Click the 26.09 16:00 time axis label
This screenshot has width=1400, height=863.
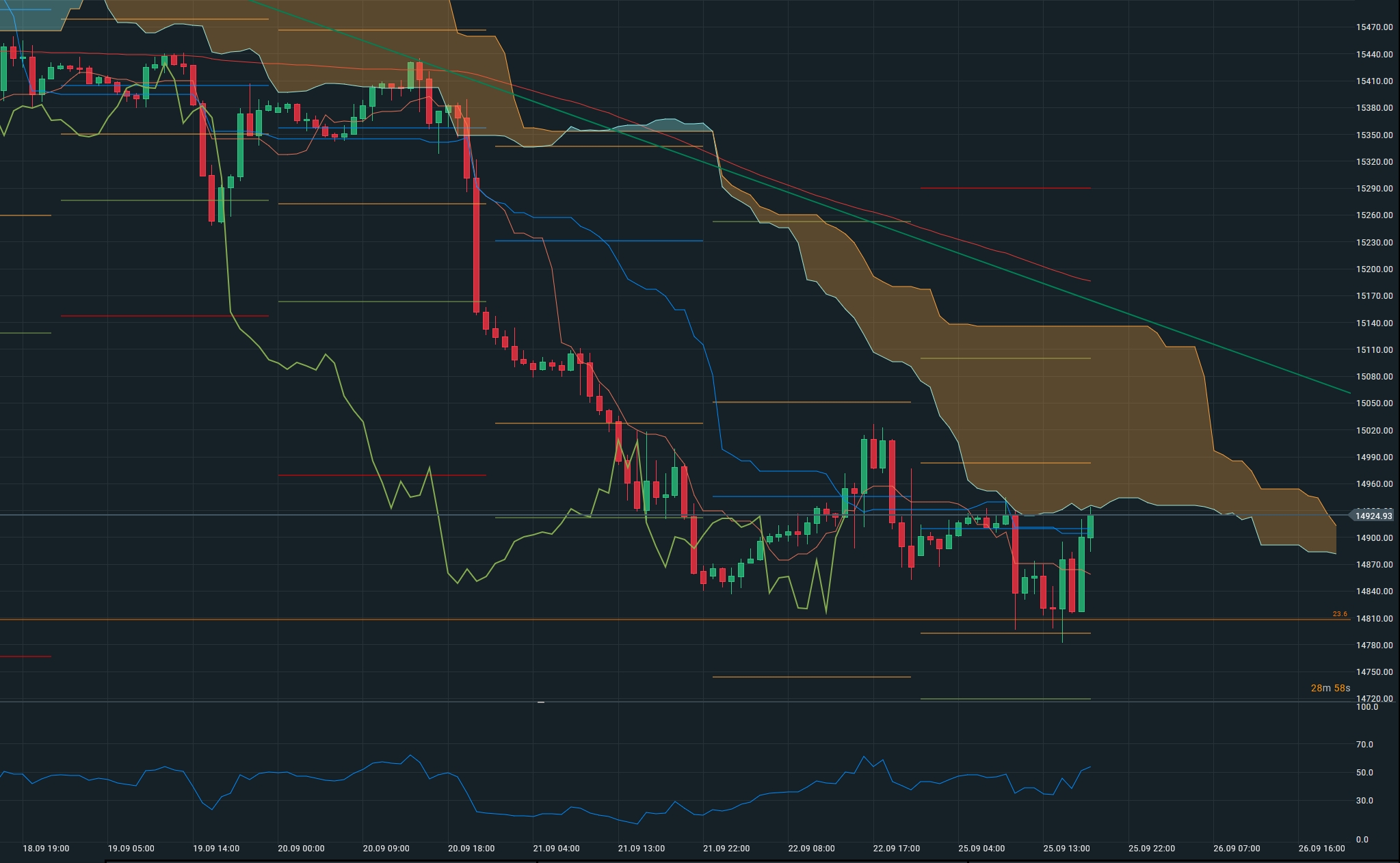pos(1321,849)
